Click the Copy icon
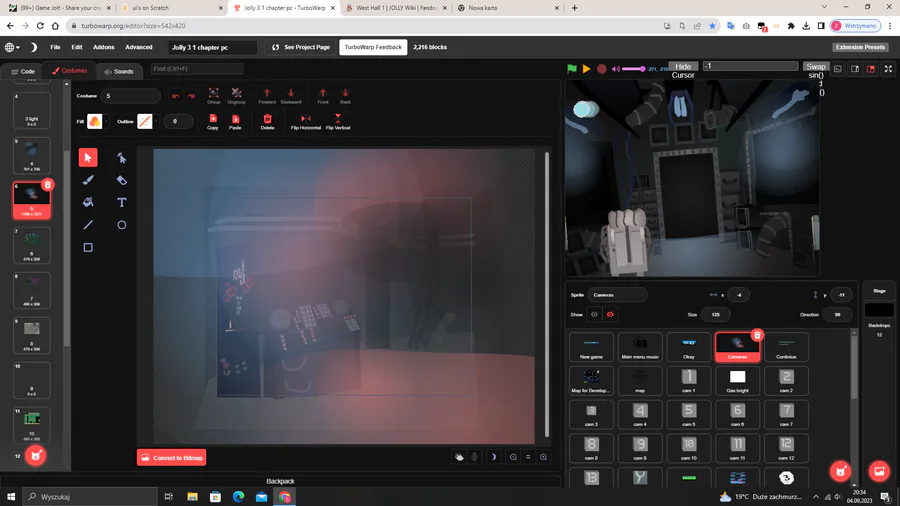 [213, 122]
